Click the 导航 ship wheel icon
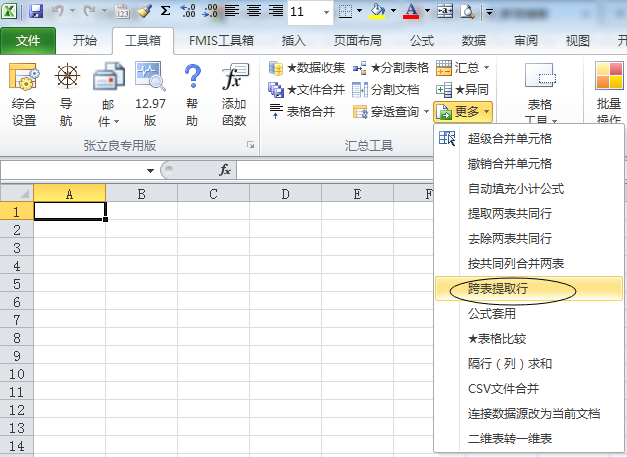The image size is (627, 457). 66,77
